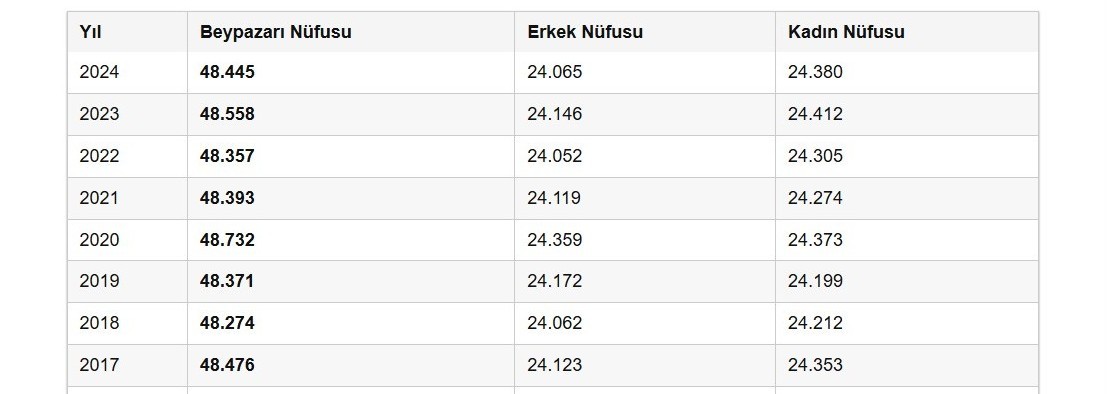Select the 2021 population 48.393

(350, 198)
